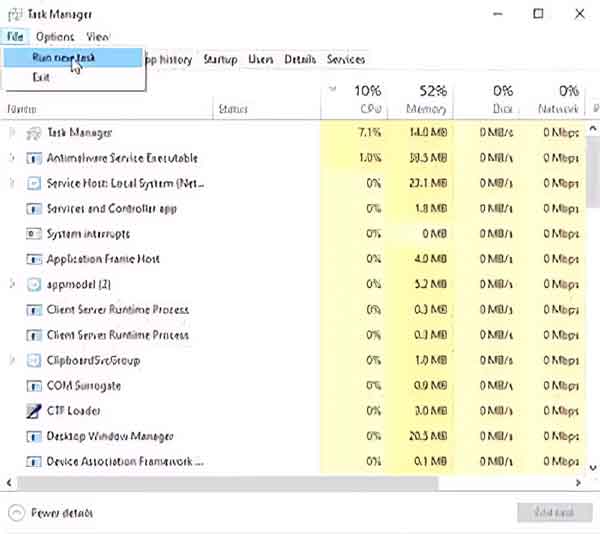600x534 pixels.
Task: Select the Desktop Window Manager row name
Action: 110,436
